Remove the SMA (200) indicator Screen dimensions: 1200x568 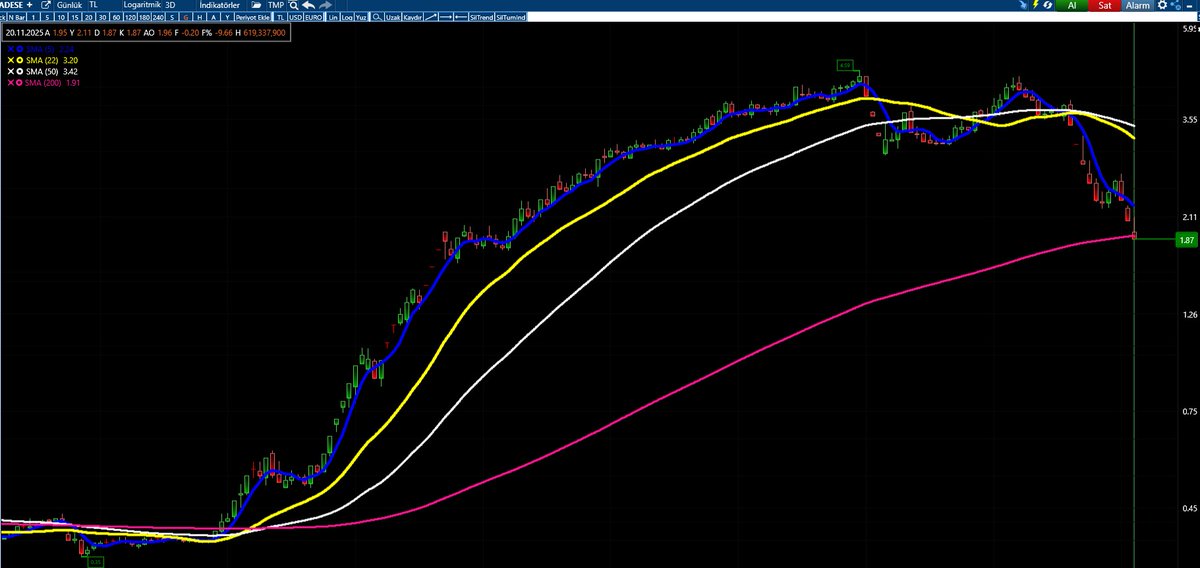tap(11, 83)
